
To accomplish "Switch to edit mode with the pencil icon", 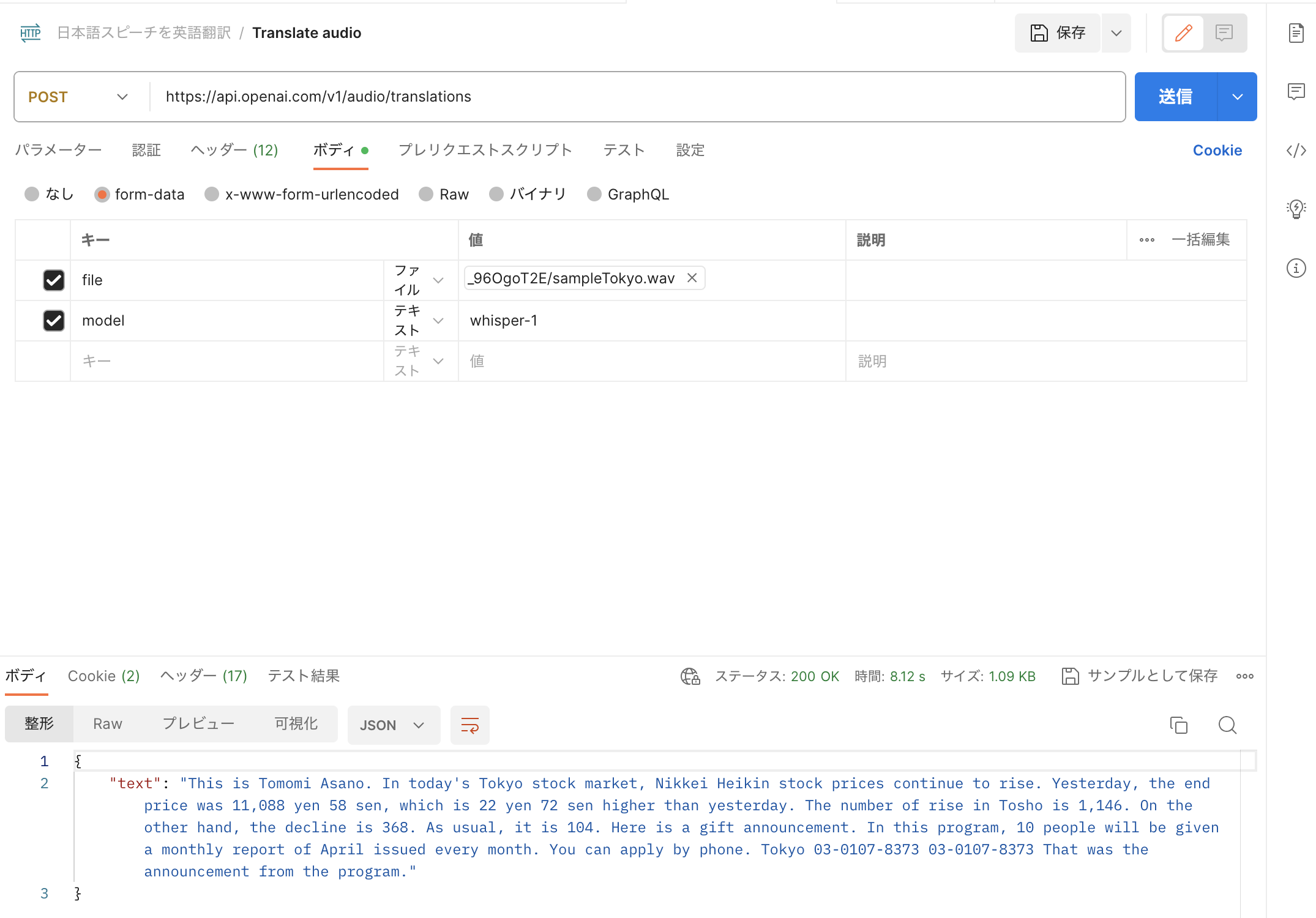I will coord(1183,33).
